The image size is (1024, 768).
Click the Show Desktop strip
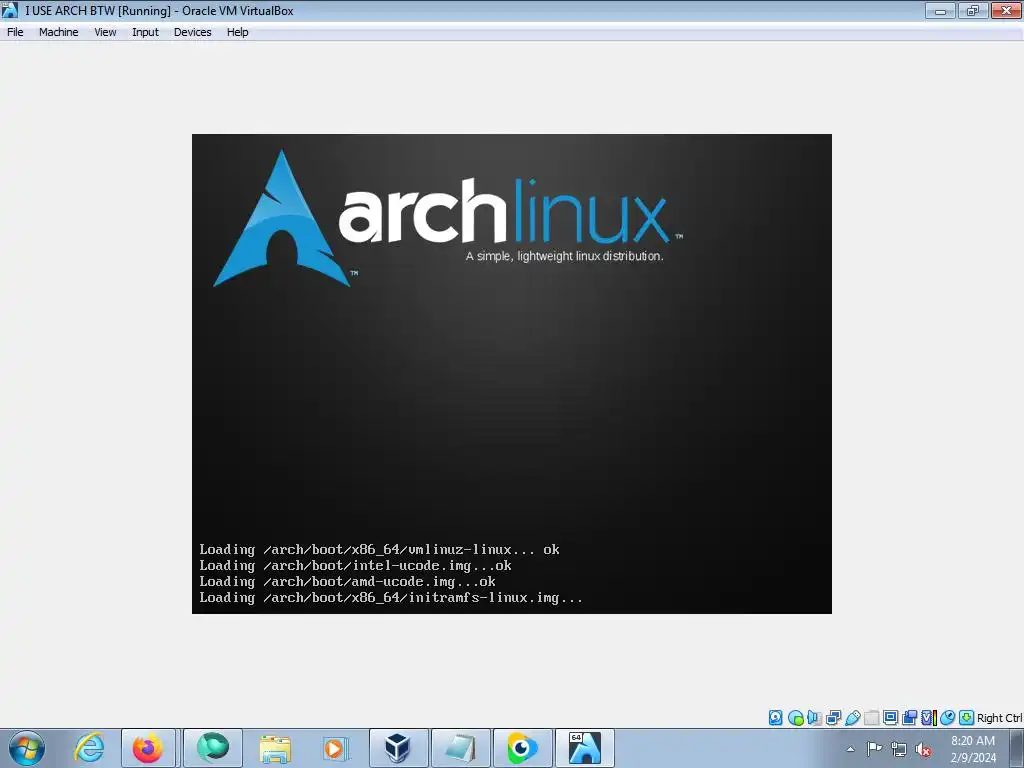1019,749
